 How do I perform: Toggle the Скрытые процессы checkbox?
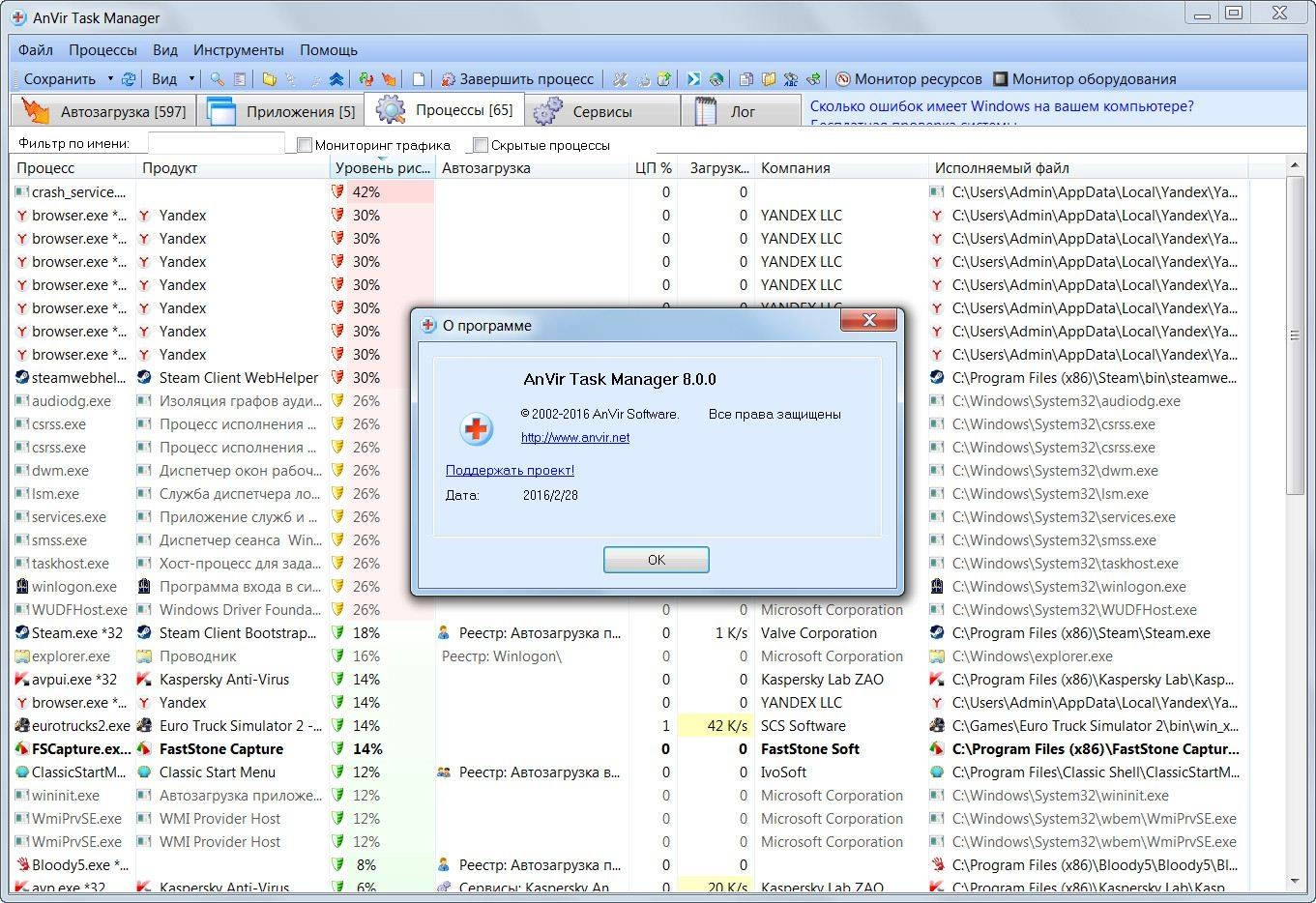pyautogui.click(x=481, y=145)
